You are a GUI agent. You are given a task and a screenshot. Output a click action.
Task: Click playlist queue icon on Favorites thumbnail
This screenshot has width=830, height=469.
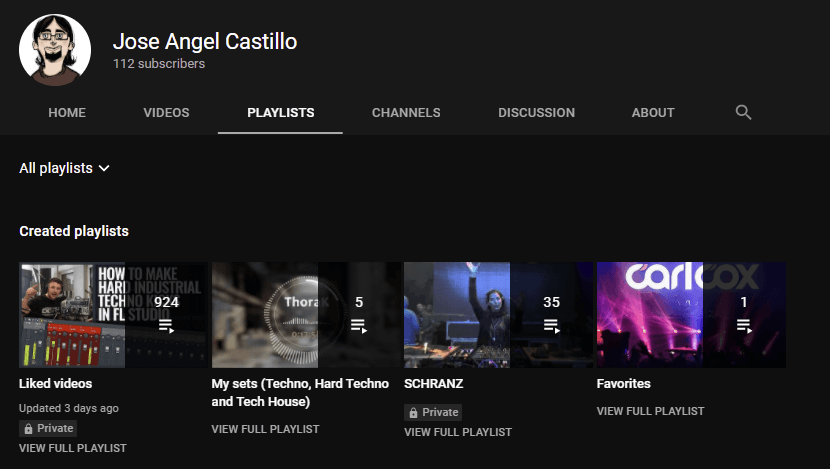coord(744,325)
